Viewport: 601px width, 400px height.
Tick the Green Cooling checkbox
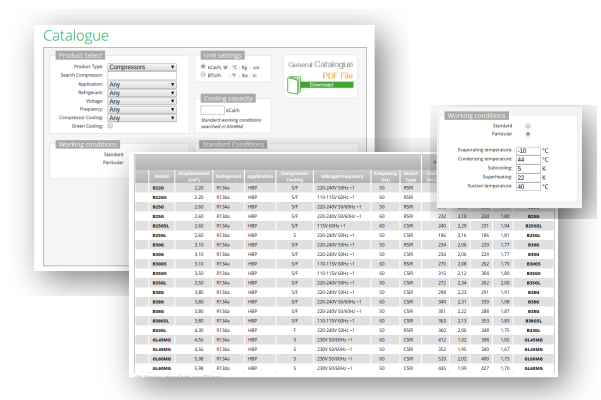click(x=110, y=126)
